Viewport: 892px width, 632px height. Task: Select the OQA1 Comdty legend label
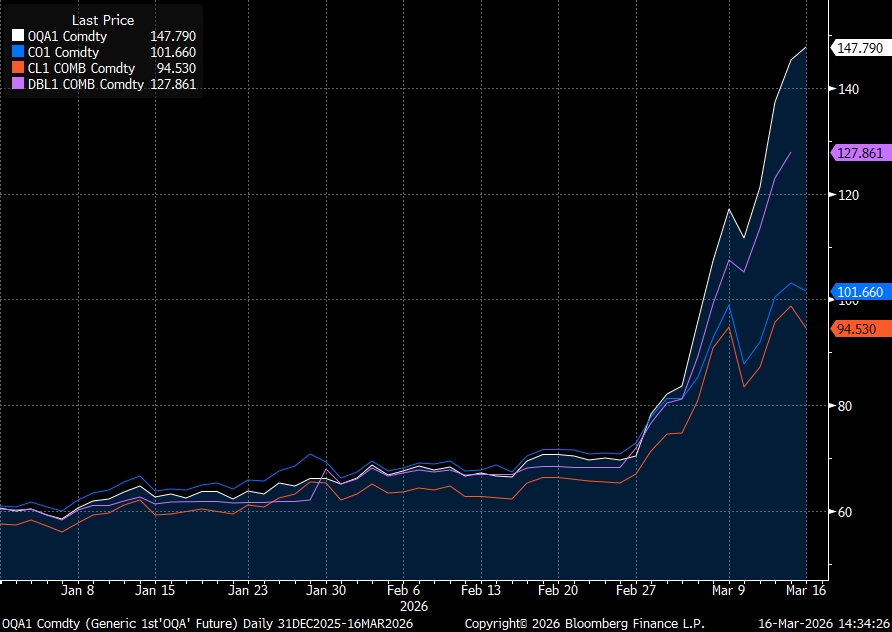point(67,36)
